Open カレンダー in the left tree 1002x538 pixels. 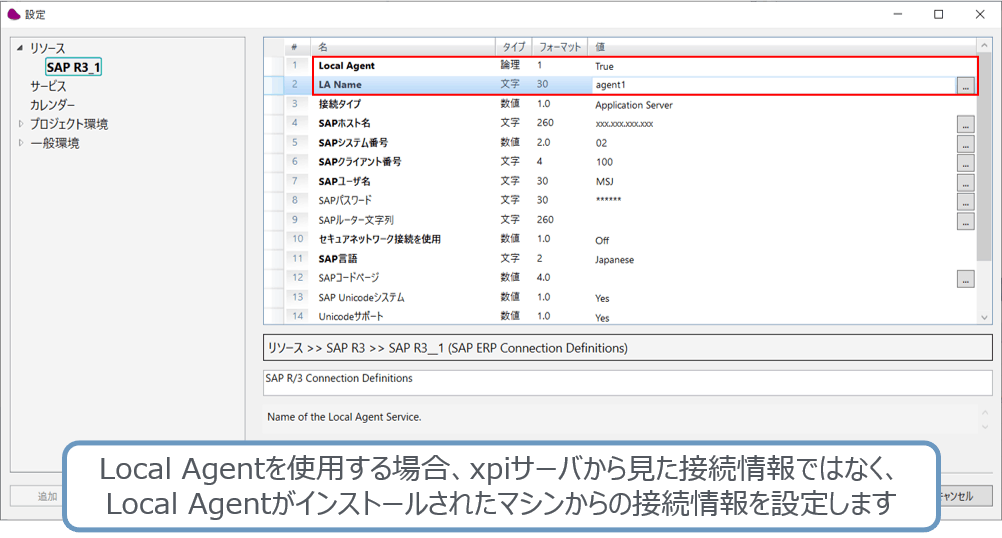pyautogui.click(x=52, y=105)
